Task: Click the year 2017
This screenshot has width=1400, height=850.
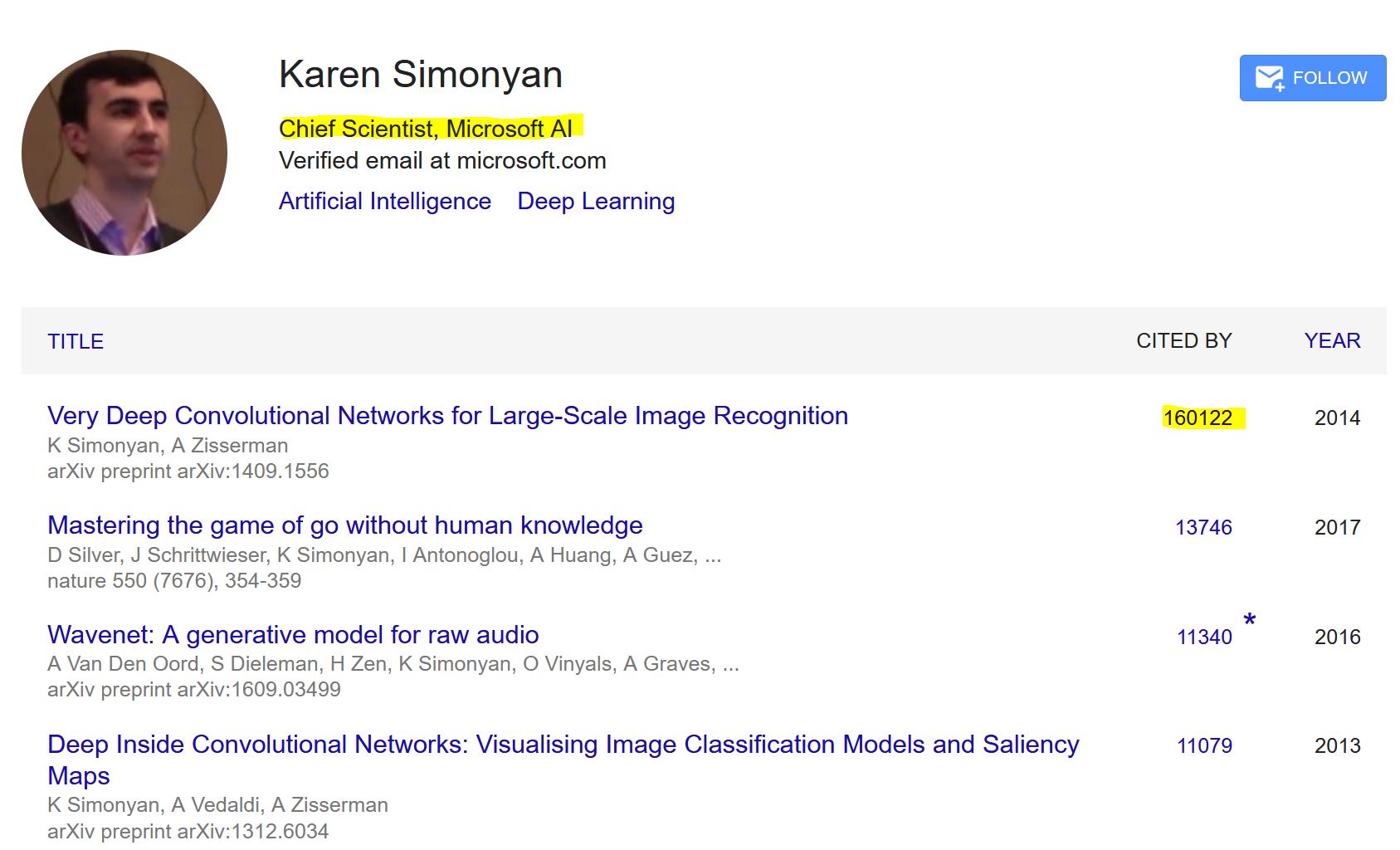Action: coord(1337,527)
